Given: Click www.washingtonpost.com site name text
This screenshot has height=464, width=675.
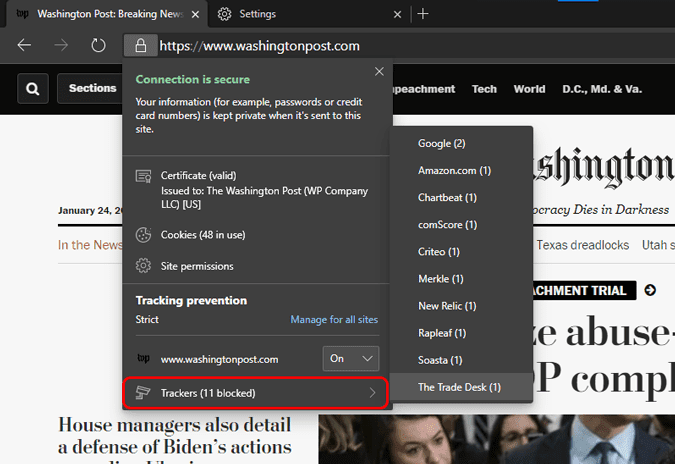Looking at the screenshot, I should [220, 359].
